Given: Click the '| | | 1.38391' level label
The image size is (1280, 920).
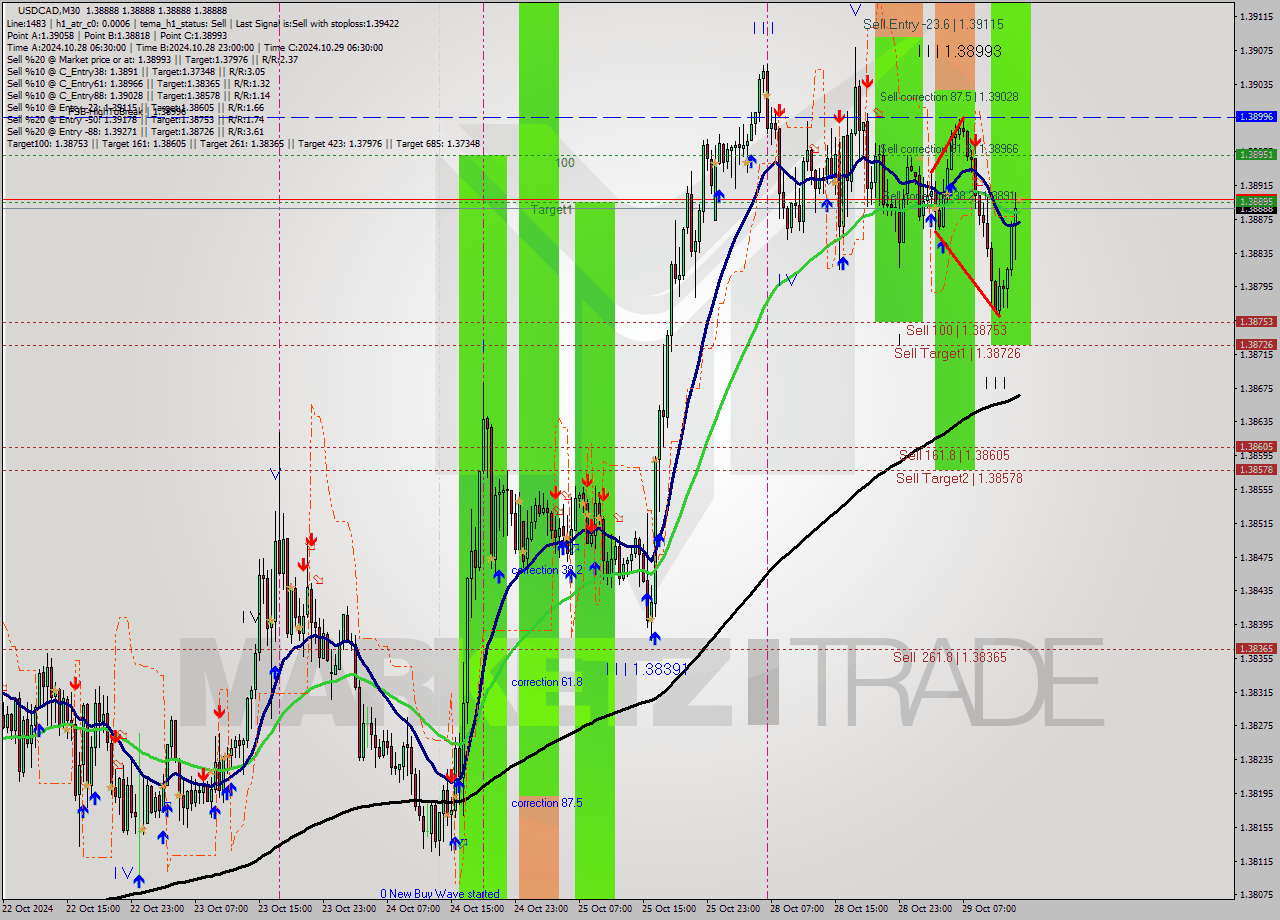Looking at the screenshot, I should 648,669.
